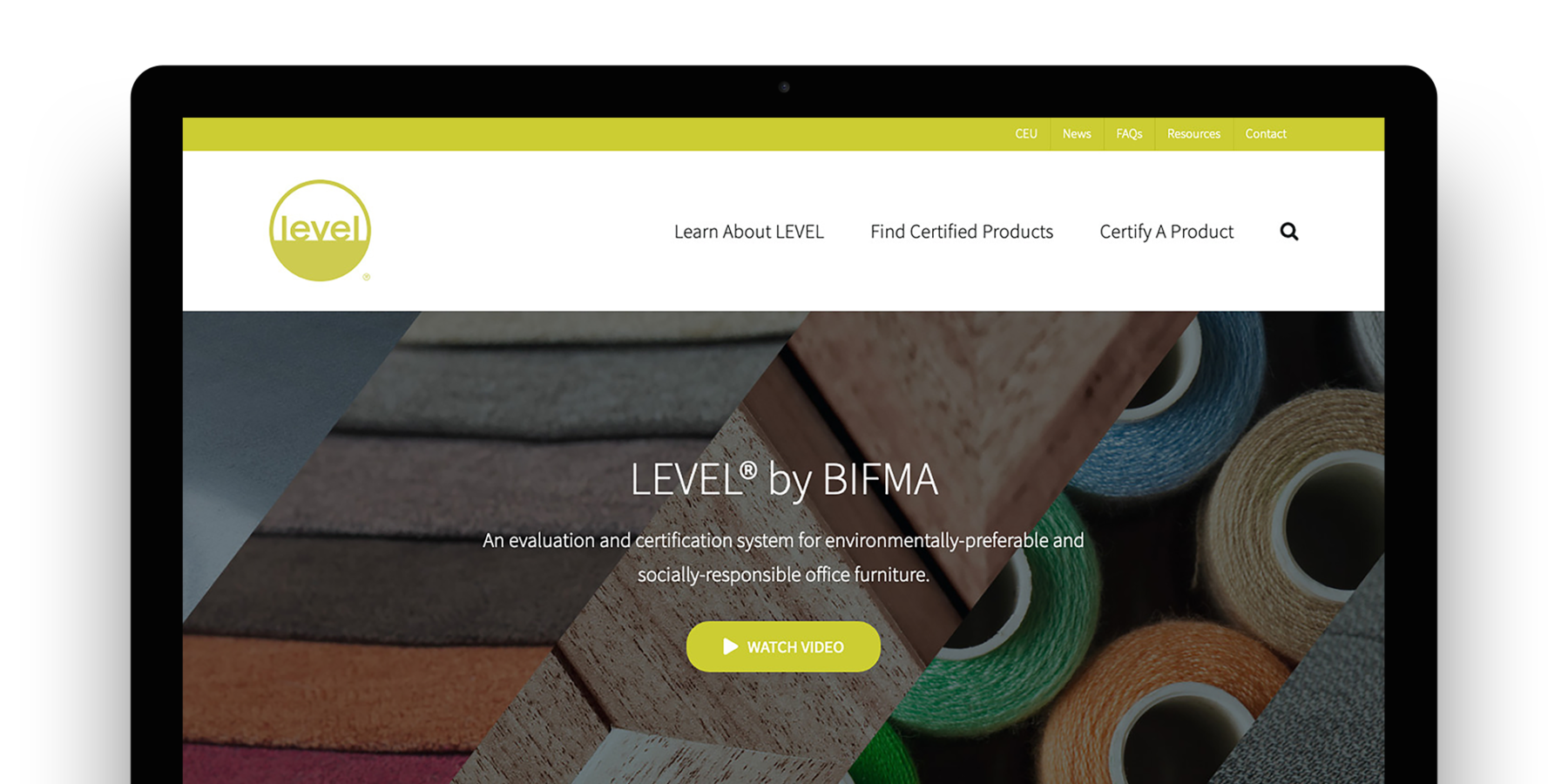Viewport: 1568px width, 784px height.
Task: Select the Certify A Product menu item
Action: pos(1166,232)
